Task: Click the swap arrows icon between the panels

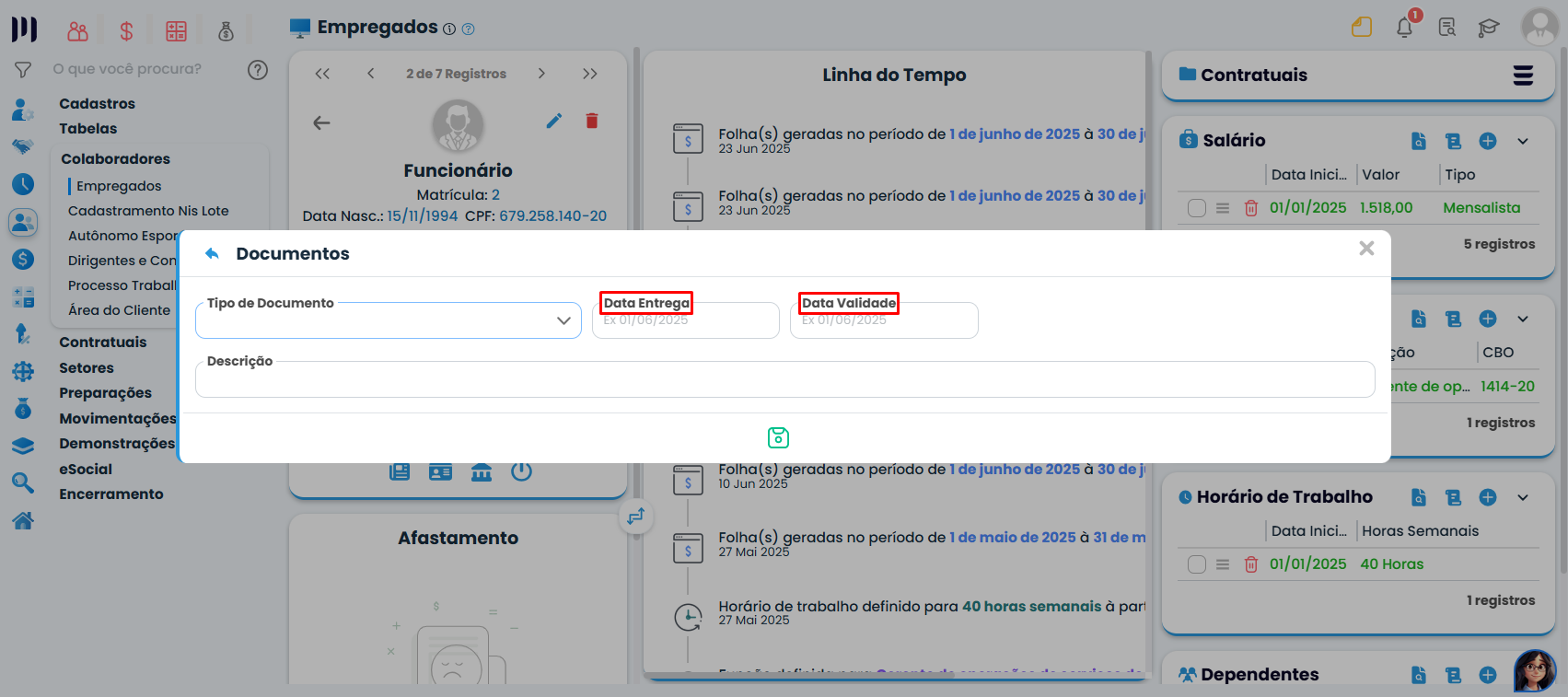Action: coord(636,517)
